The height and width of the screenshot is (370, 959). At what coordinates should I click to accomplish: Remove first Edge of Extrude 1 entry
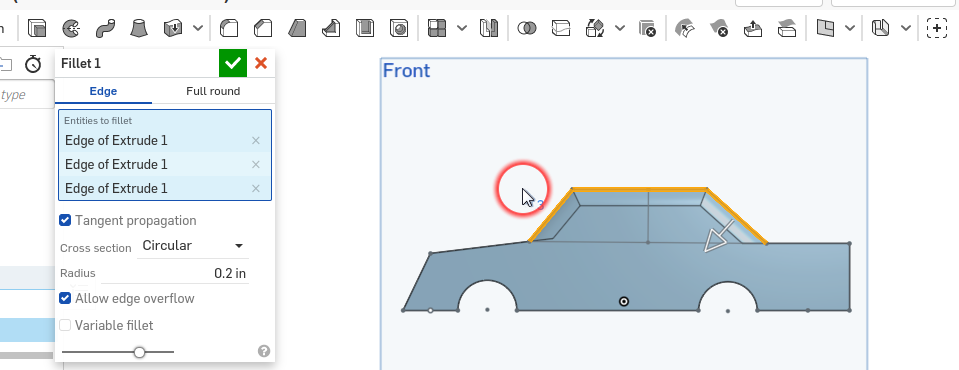(256, 141)
